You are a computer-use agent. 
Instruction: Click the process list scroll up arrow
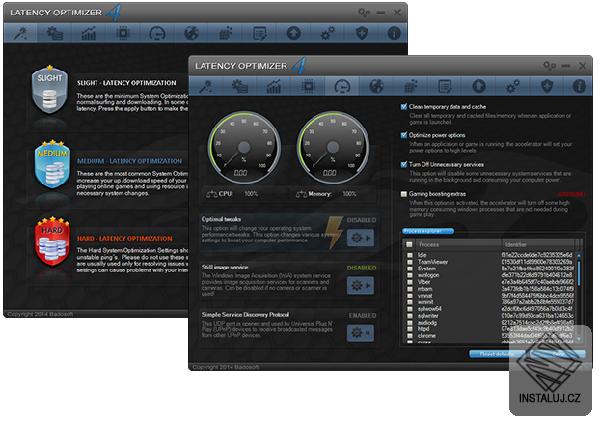click(579, 255)
